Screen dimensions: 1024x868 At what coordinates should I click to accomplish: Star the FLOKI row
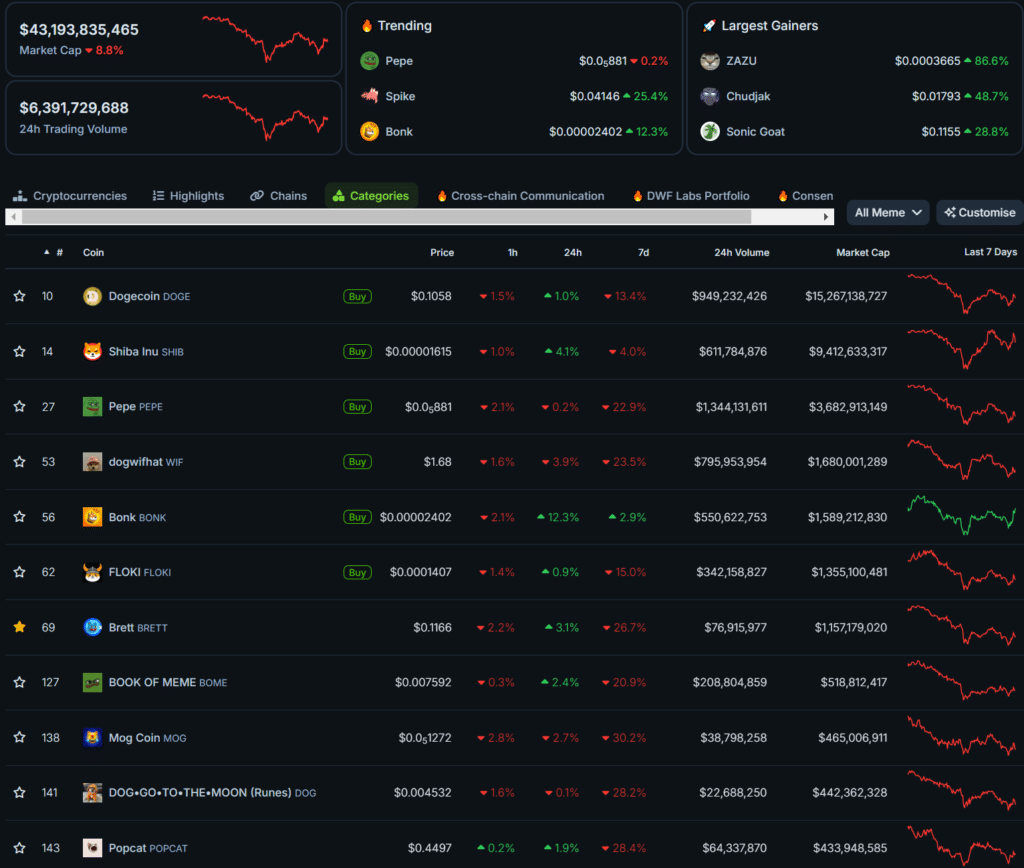[20, 572]
